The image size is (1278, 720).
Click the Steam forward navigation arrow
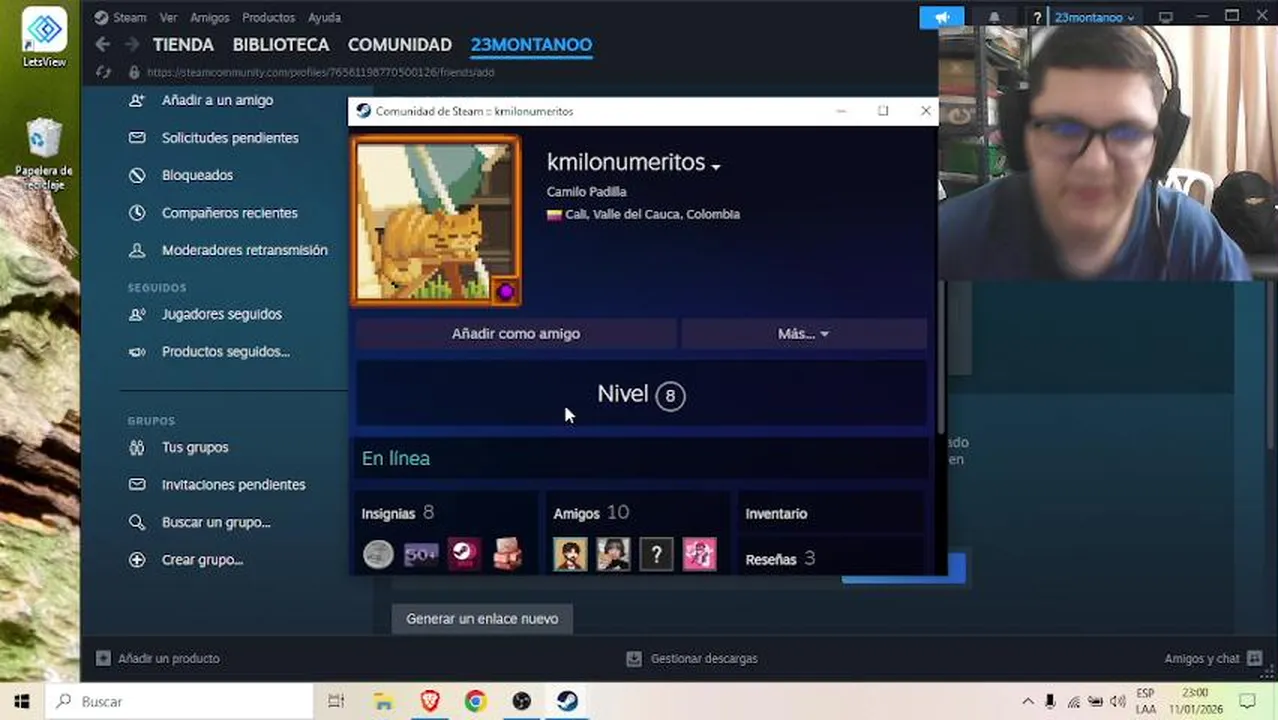[x=132, y=45]
